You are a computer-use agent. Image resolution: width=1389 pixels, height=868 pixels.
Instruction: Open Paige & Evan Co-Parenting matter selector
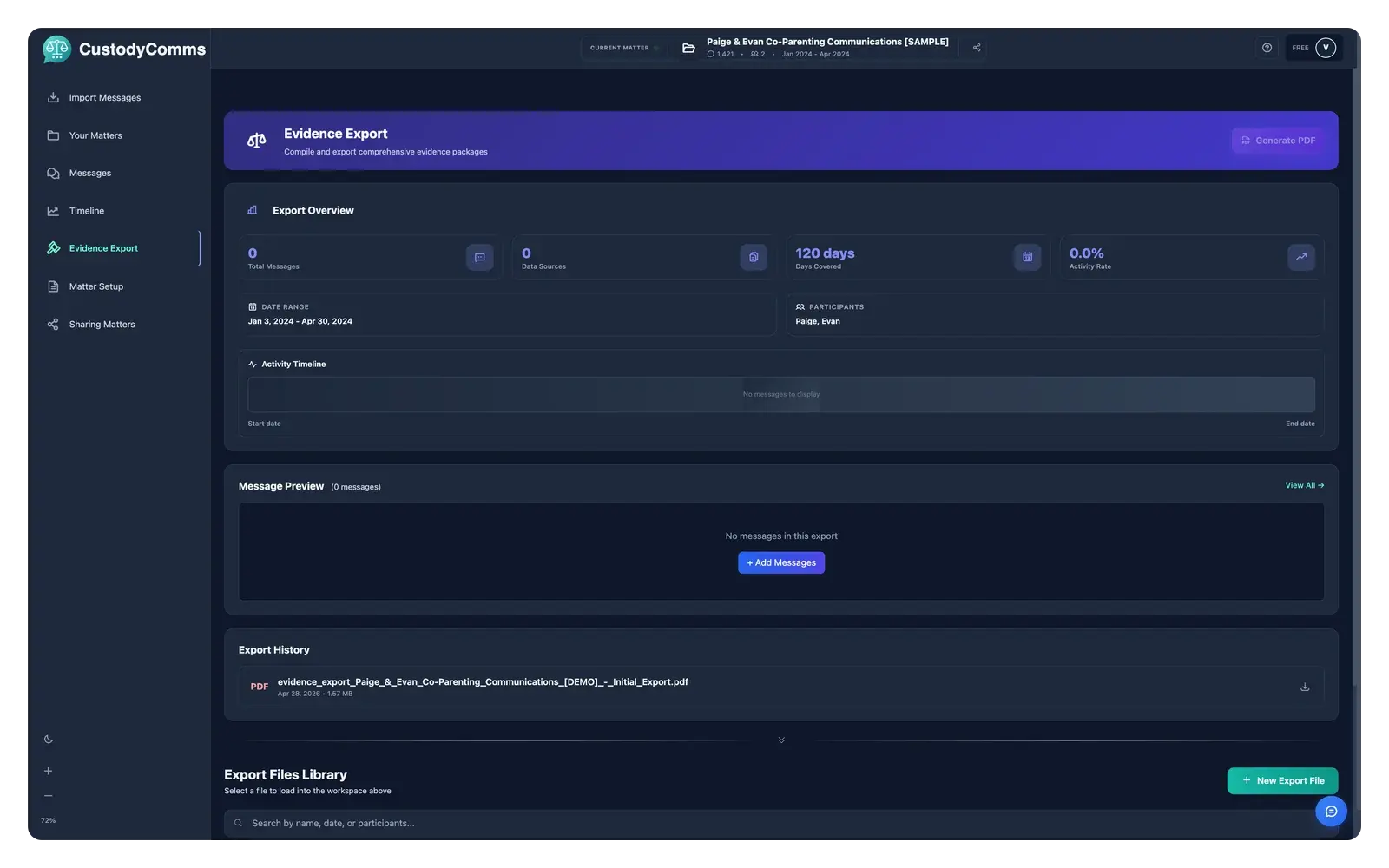(827, 48)
